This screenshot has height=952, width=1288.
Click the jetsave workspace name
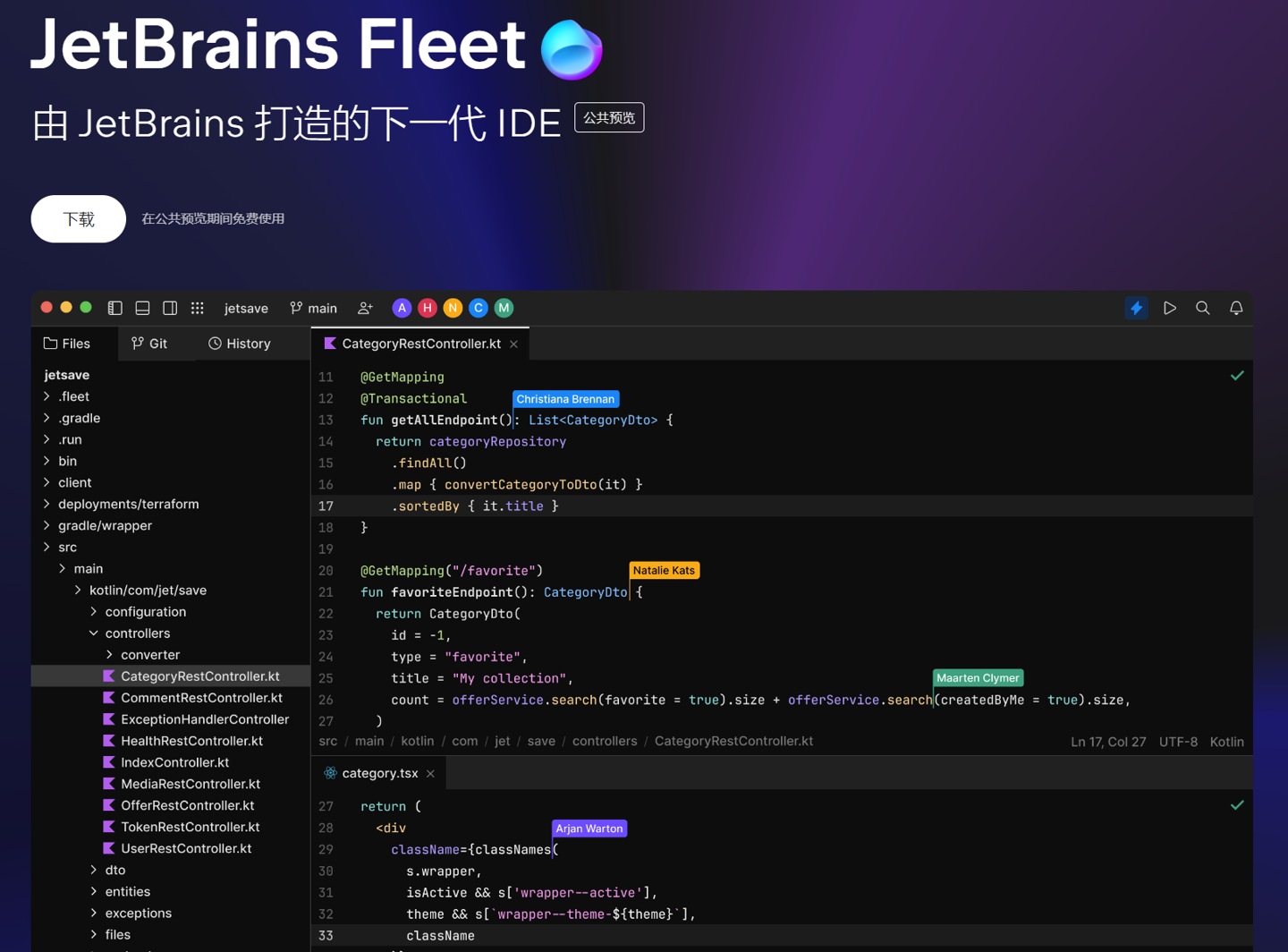point(246,308)
